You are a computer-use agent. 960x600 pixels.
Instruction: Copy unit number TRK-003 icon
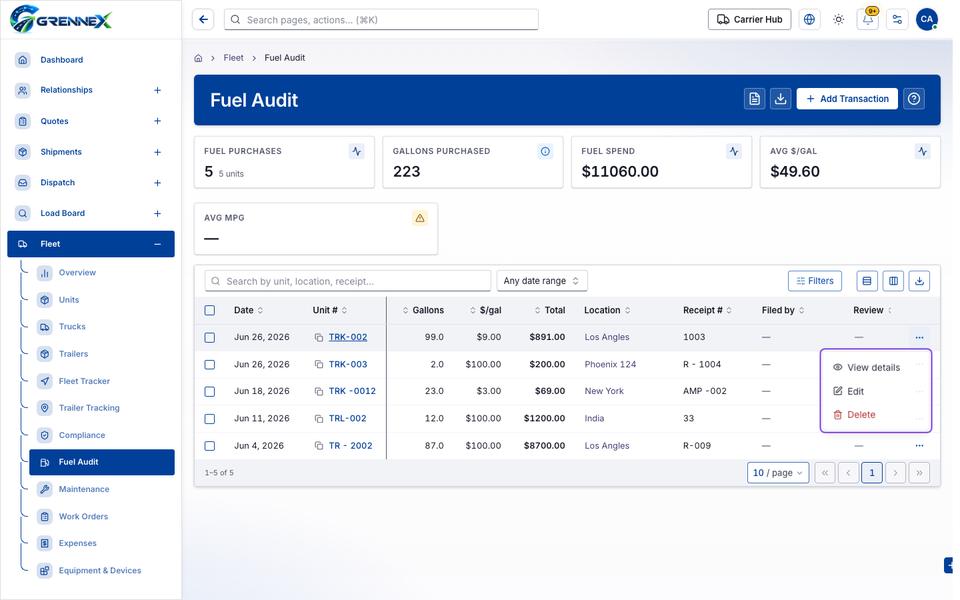point(318,364)
